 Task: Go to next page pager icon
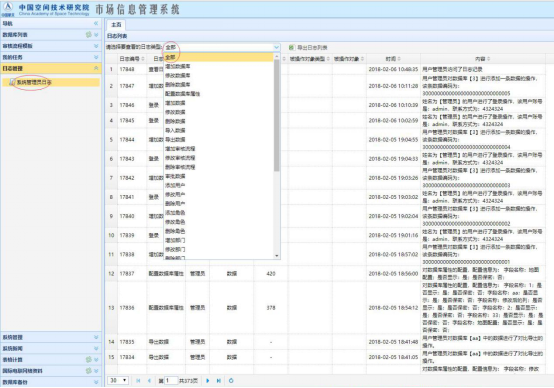point(208,381)
